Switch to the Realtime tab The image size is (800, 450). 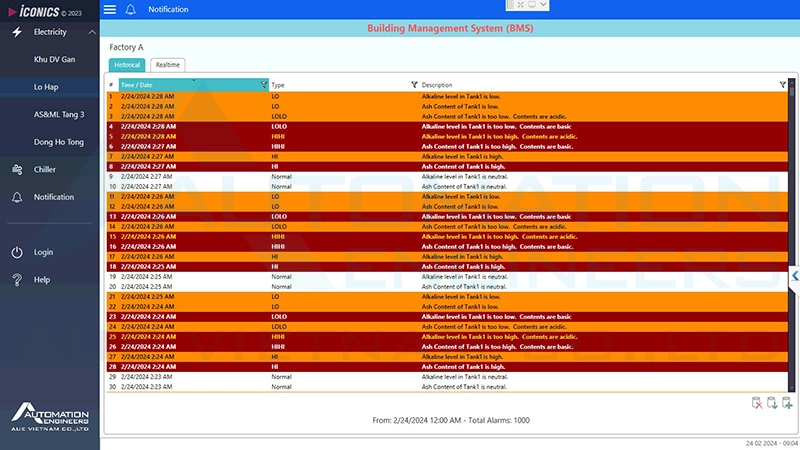(x=167, y=65)
